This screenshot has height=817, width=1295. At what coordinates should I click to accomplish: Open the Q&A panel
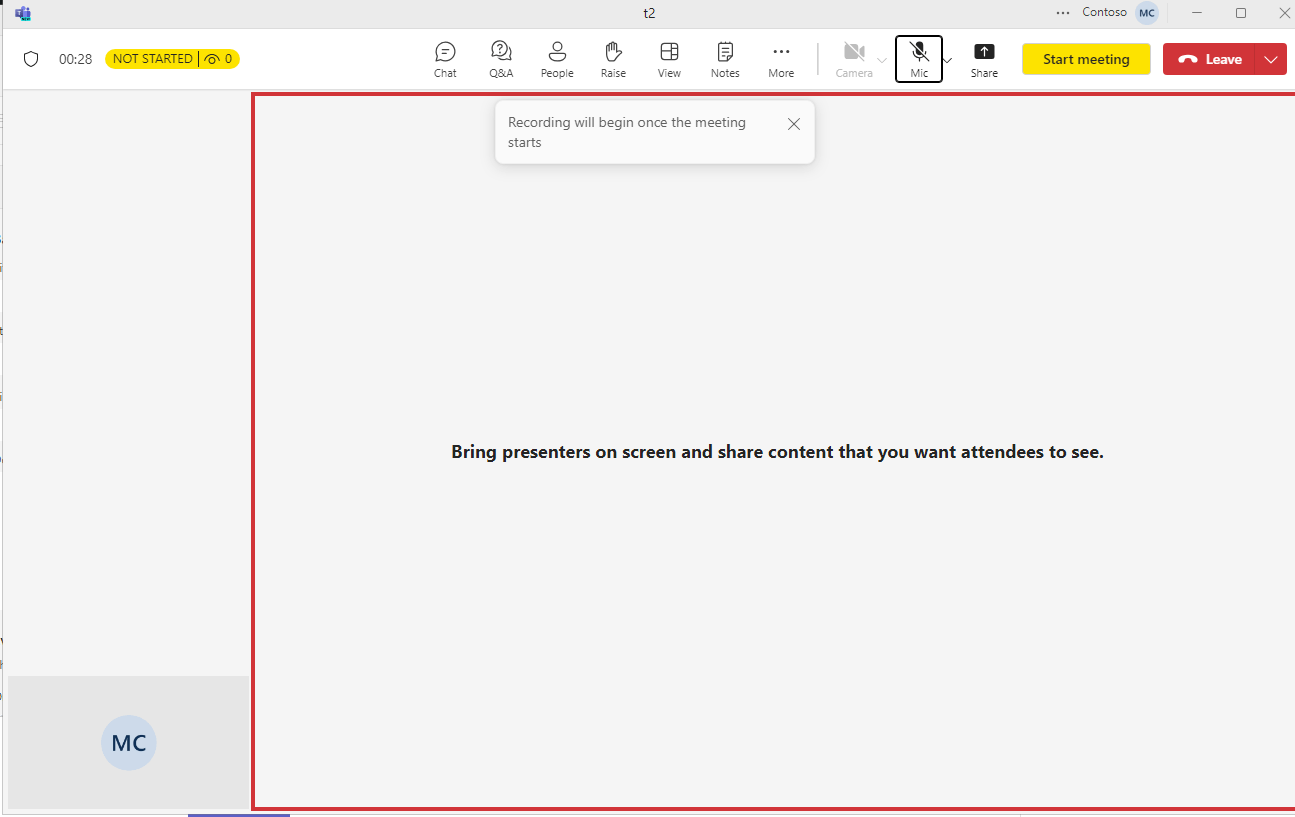tap(501, 58)
